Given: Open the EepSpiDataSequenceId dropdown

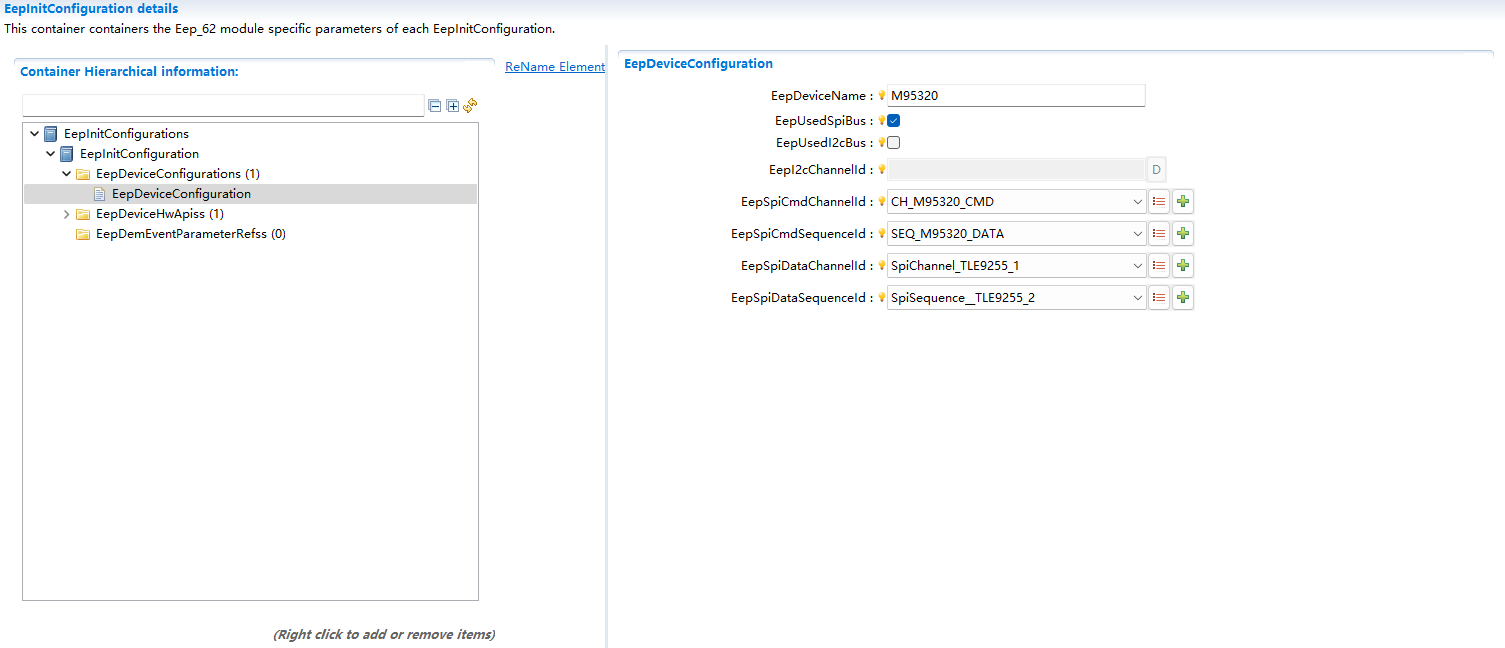Looking at the screenshot, I should pos(1137,298).
